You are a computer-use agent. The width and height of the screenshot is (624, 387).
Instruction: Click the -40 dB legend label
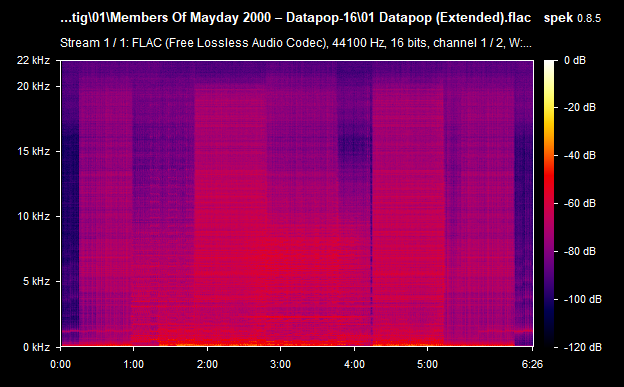[580, 155]
